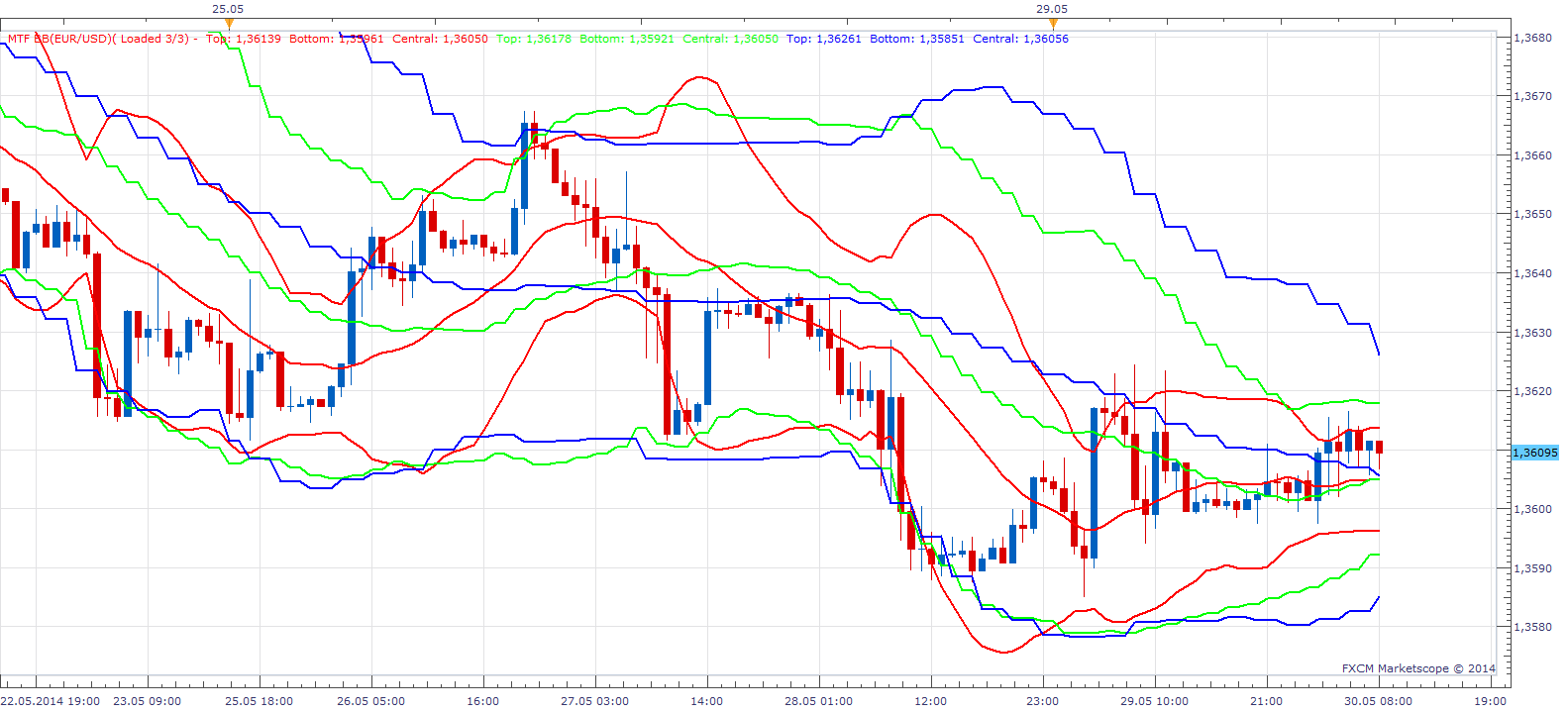
Task: Click the 23:00 time axis label
Action: [x=1043, y=701]
